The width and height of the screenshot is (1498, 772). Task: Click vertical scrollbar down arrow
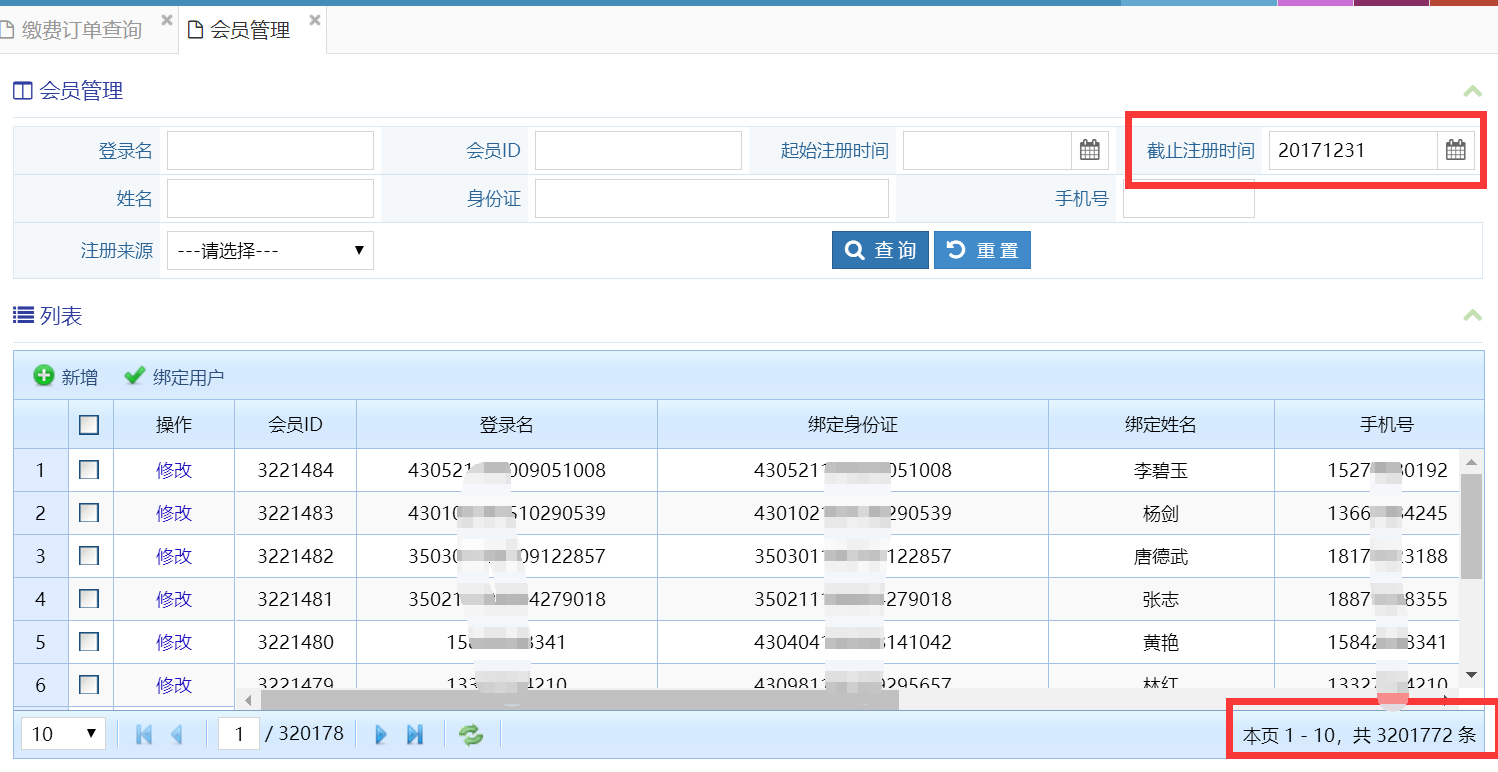point(1471,675)
